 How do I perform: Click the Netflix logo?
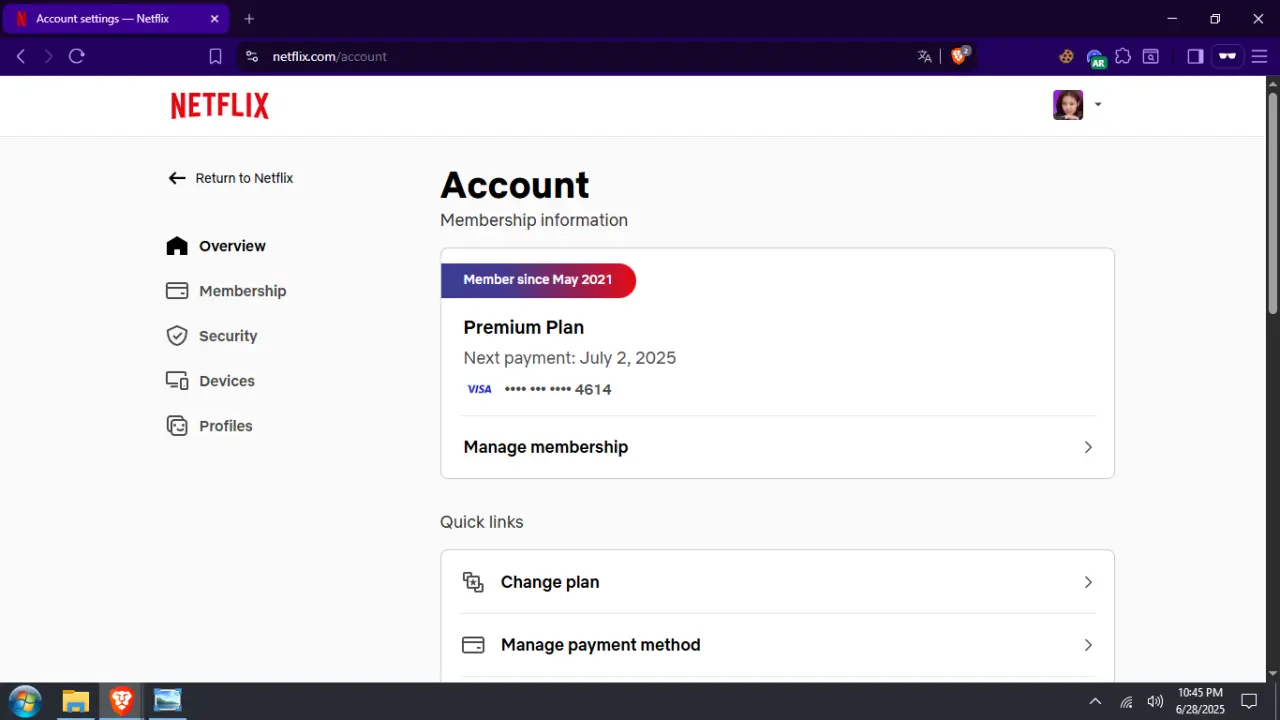(x=220, y=105)
